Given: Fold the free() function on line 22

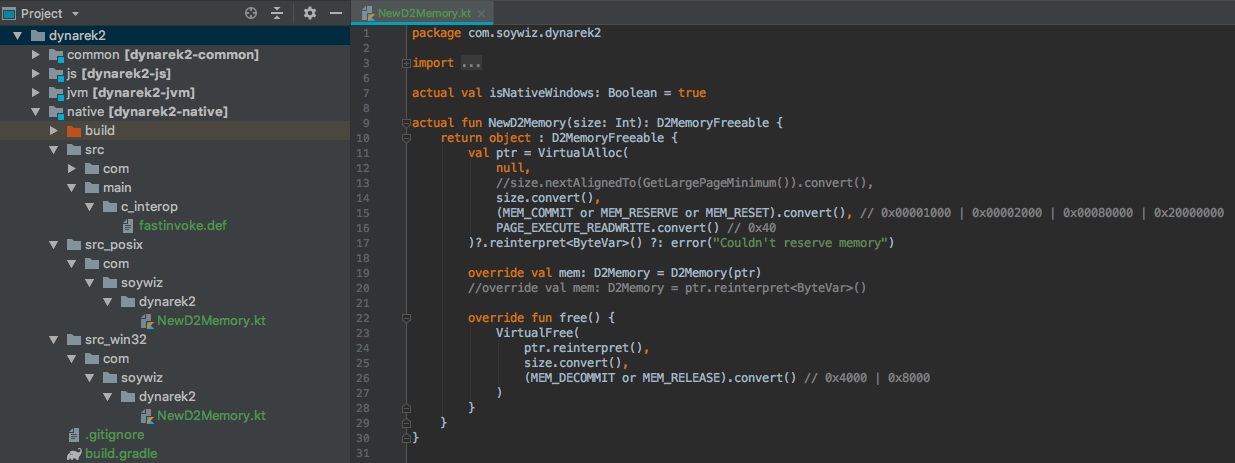Looking at the screenshot, I should [x=405, y=318].
